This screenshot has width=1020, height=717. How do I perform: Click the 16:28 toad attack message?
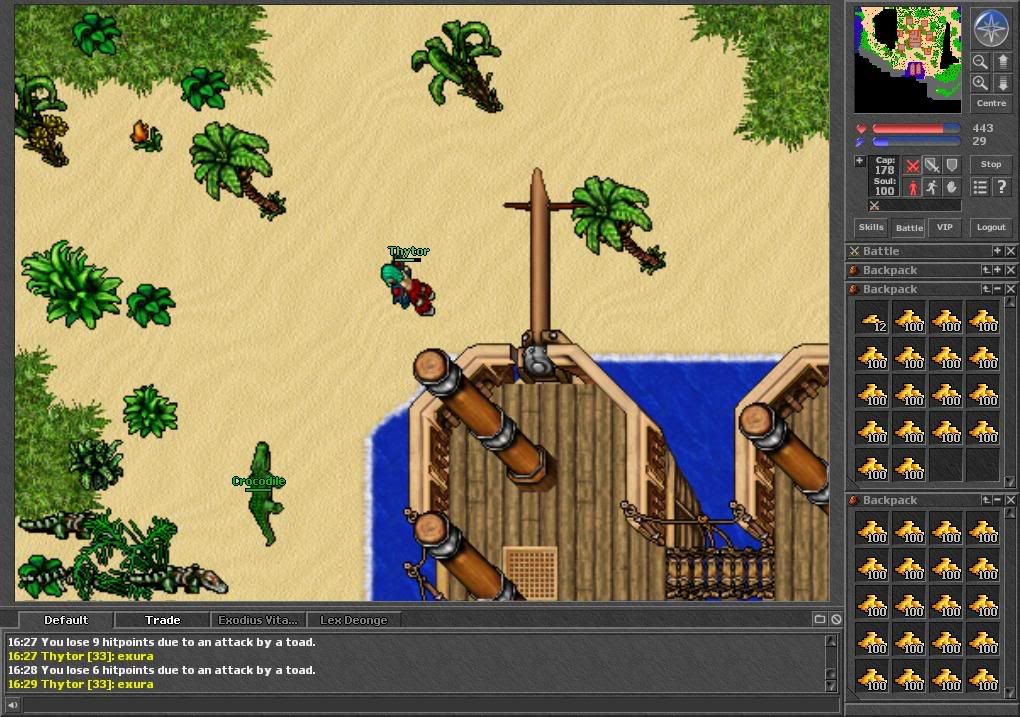pos(161,670)
